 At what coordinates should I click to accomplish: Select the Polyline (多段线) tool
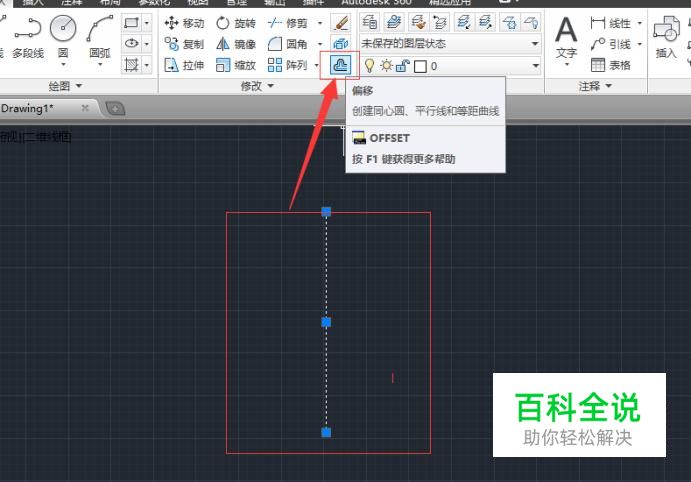(x=28, y=37)
